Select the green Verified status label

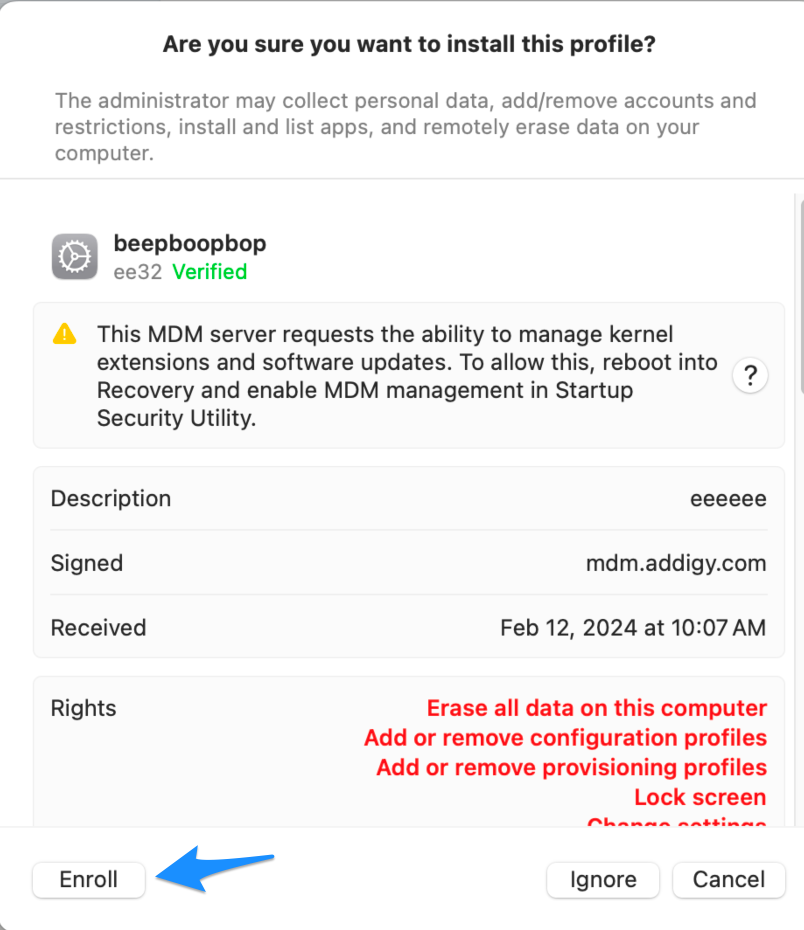pyautogui.click(x=209, y=272)
